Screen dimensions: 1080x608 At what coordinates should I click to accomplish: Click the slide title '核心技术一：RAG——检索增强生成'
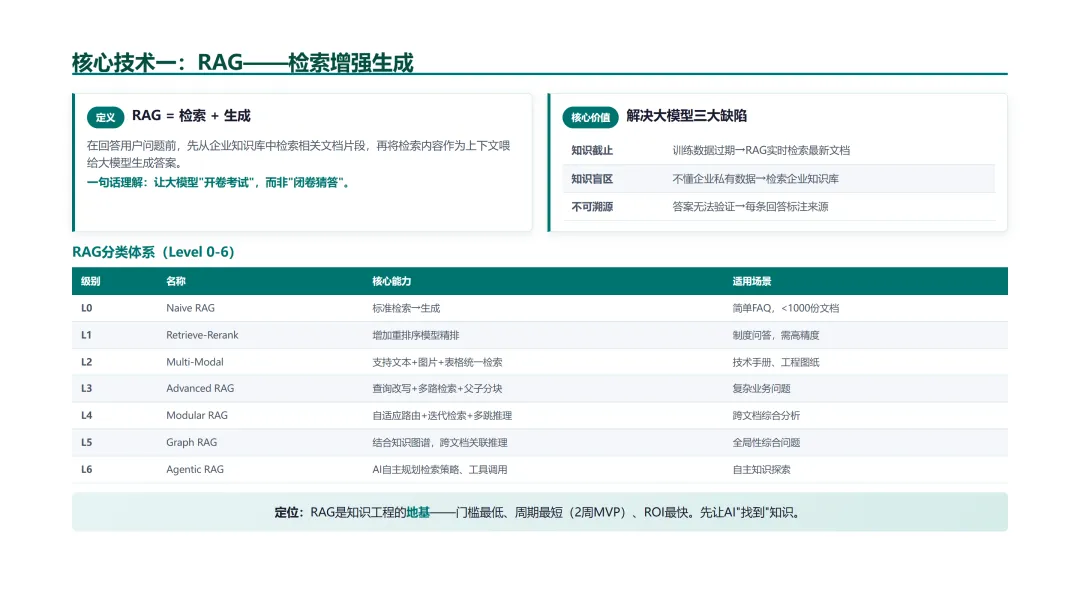(242, 63)
